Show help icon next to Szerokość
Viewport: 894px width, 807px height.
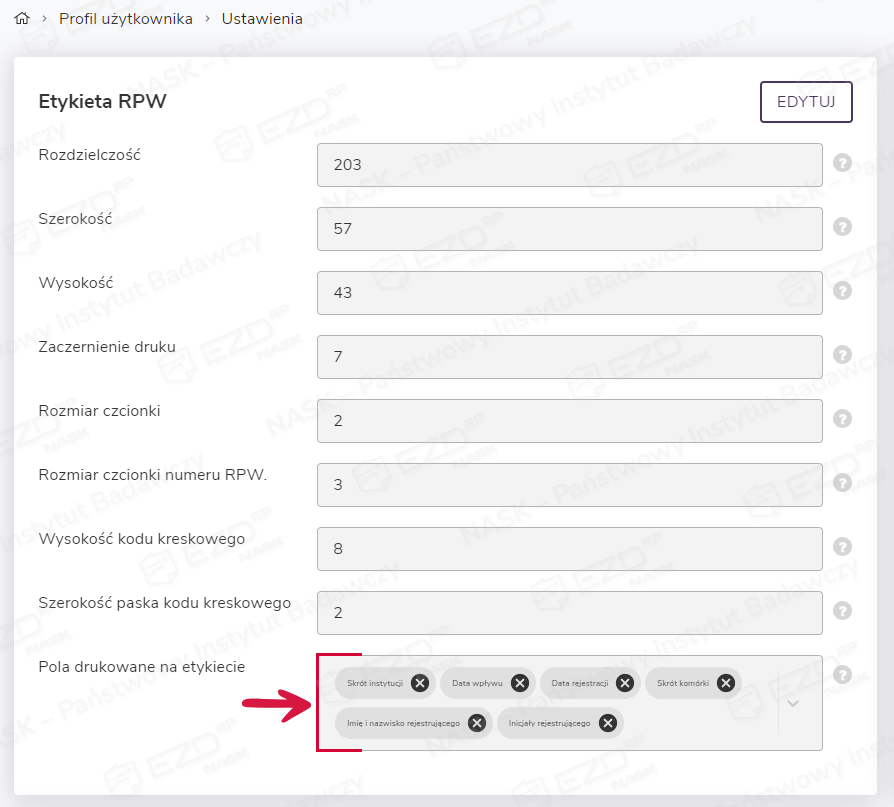pos(842,227)
